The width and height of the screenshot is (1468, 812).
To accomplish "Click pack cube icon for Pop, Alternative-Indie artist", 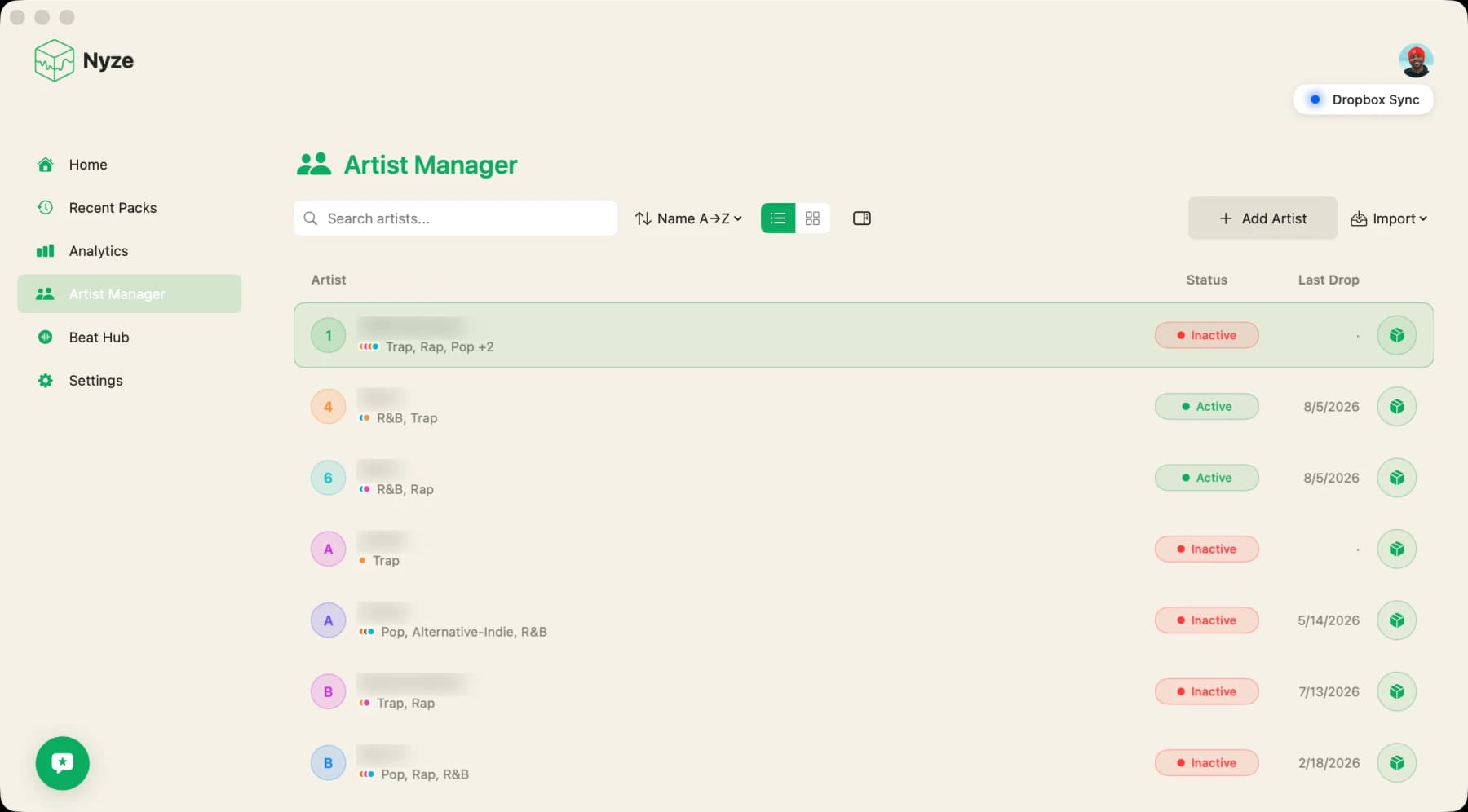I will (x=1397, y=620).
